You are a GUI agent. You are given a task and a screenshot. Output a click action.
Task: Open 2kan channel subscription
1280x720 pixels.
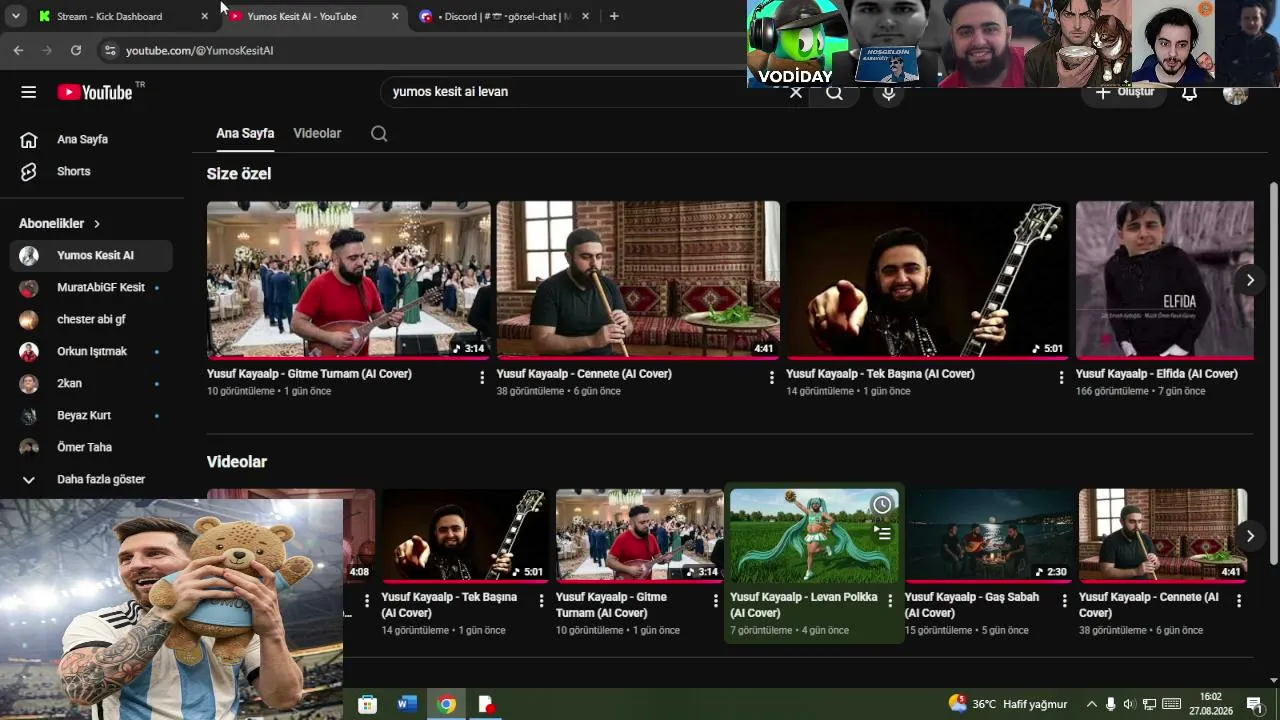92,384
